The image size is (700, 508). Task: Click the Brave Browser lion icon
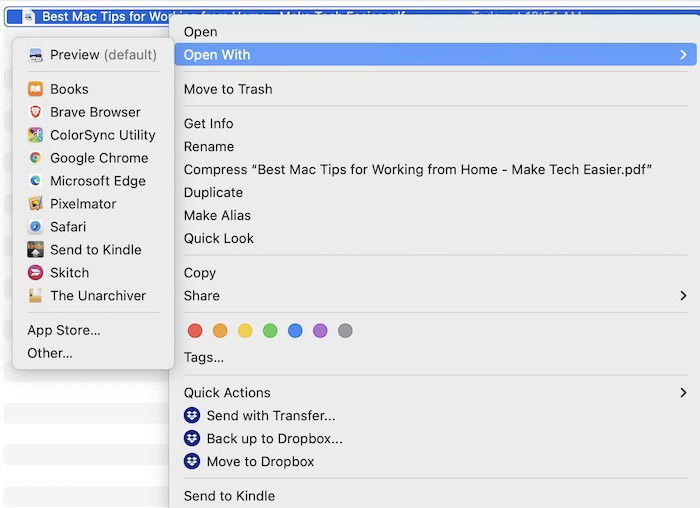tap(36, 112)
